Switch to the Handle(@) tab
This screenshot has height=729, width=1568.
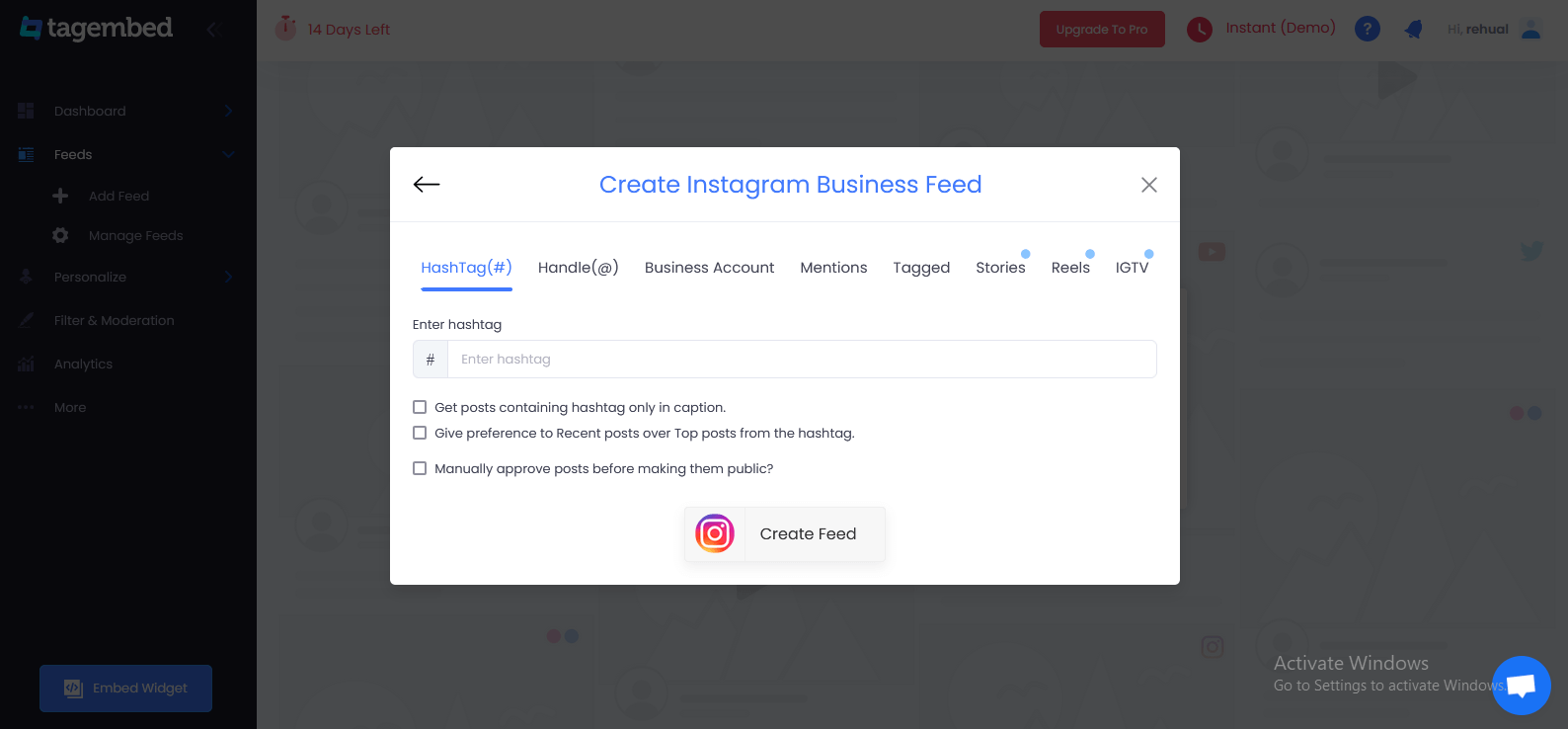[x=579, y=268]
